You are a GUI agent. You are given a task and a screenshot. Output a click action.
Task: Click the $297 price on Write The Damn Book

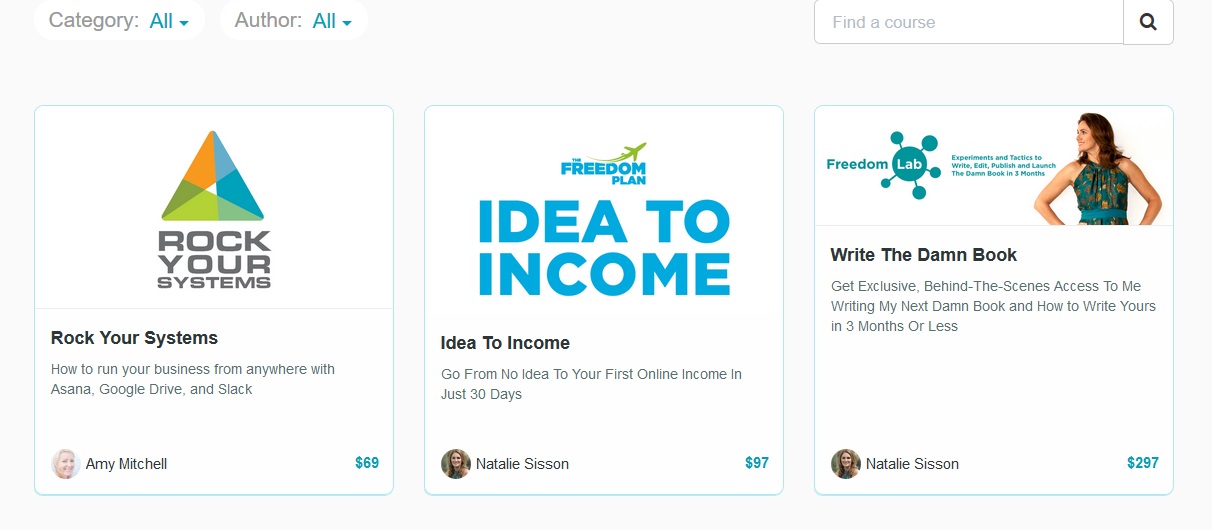point(1143,463)
